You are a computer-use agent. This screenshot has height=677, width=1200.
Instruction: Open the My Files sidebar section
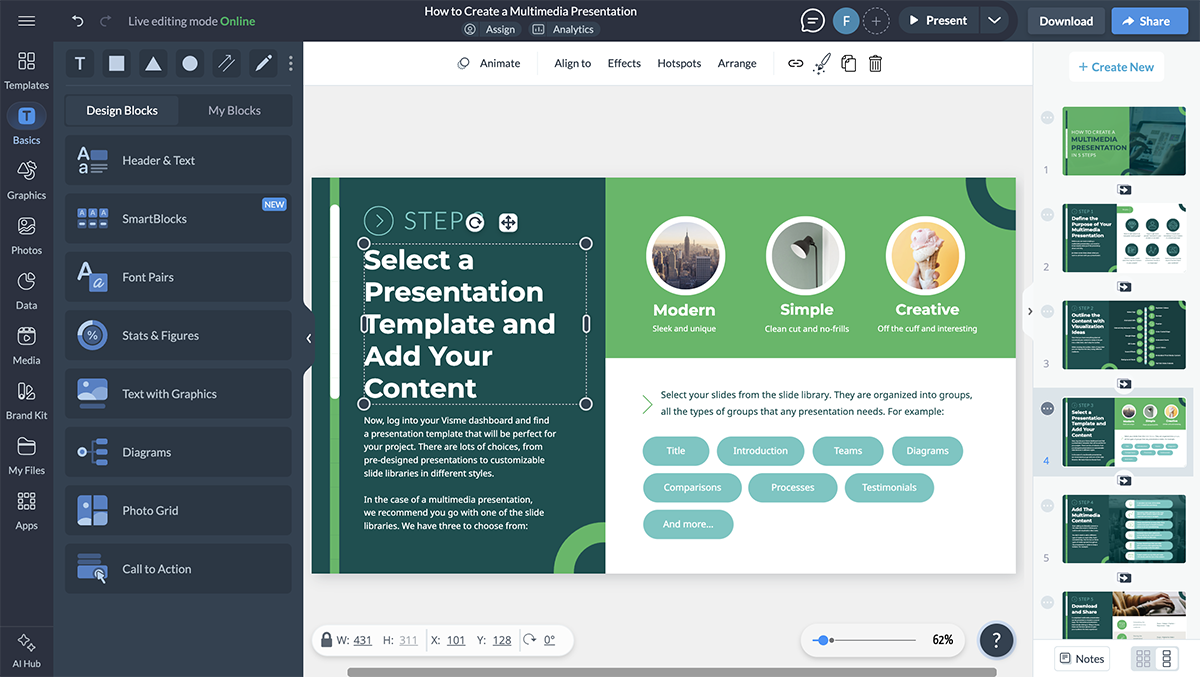coord(27,456)
